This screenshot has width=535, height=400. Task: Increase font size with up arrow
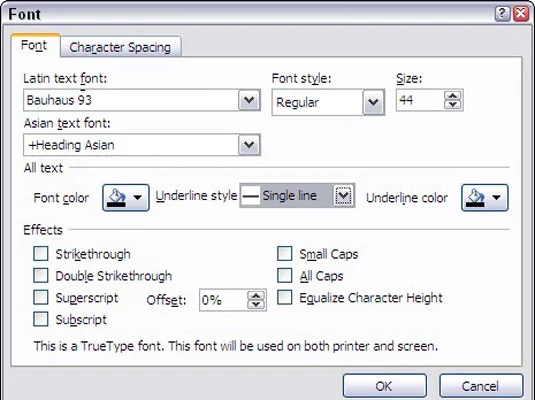point(453,96)
